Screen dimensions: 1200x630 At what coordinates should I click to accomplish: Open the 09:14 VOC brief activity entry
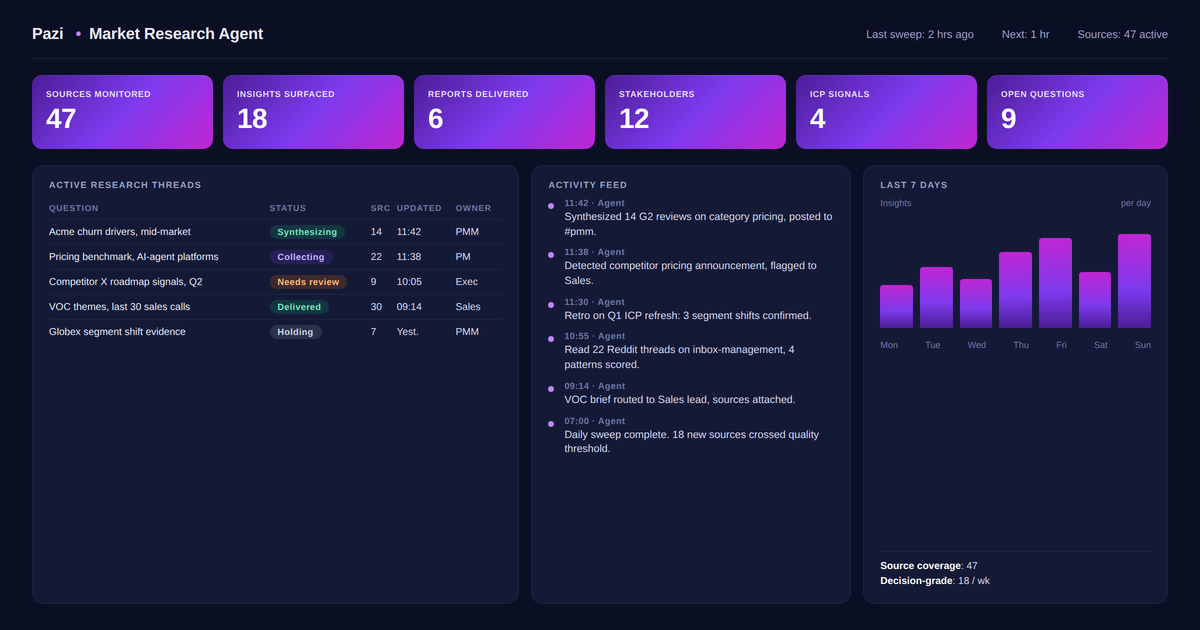coord(691,393)
